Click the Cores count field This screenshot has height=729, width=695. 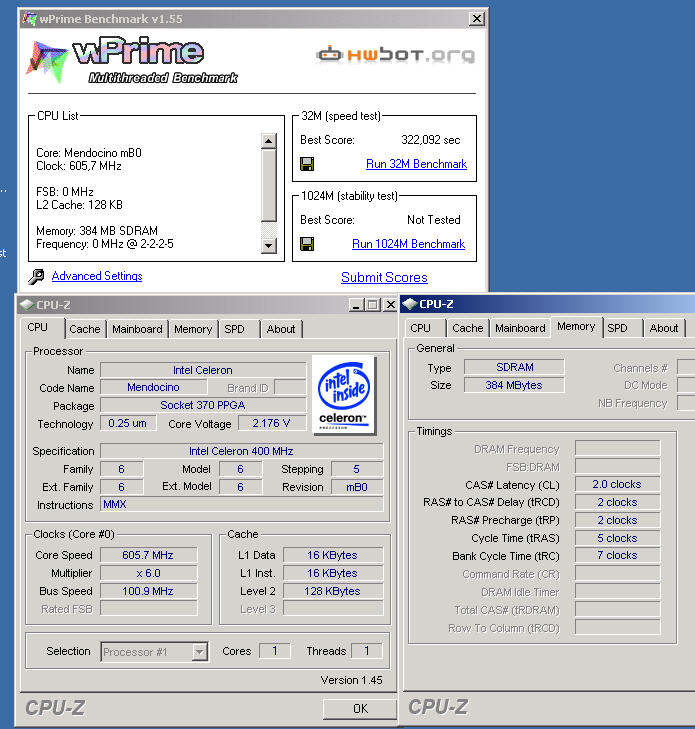[275, 651]
